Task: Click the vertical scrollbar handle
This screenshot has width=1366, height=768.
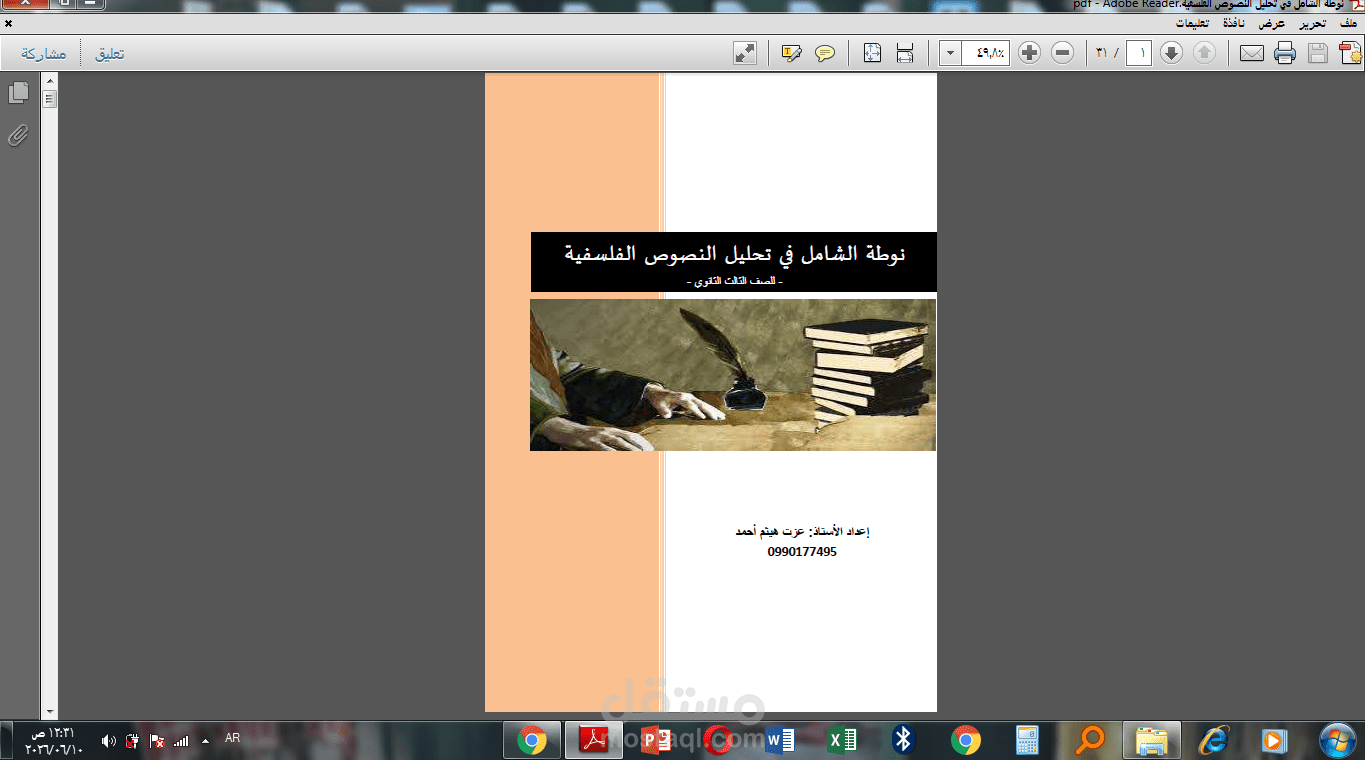Action: [49, 99]
